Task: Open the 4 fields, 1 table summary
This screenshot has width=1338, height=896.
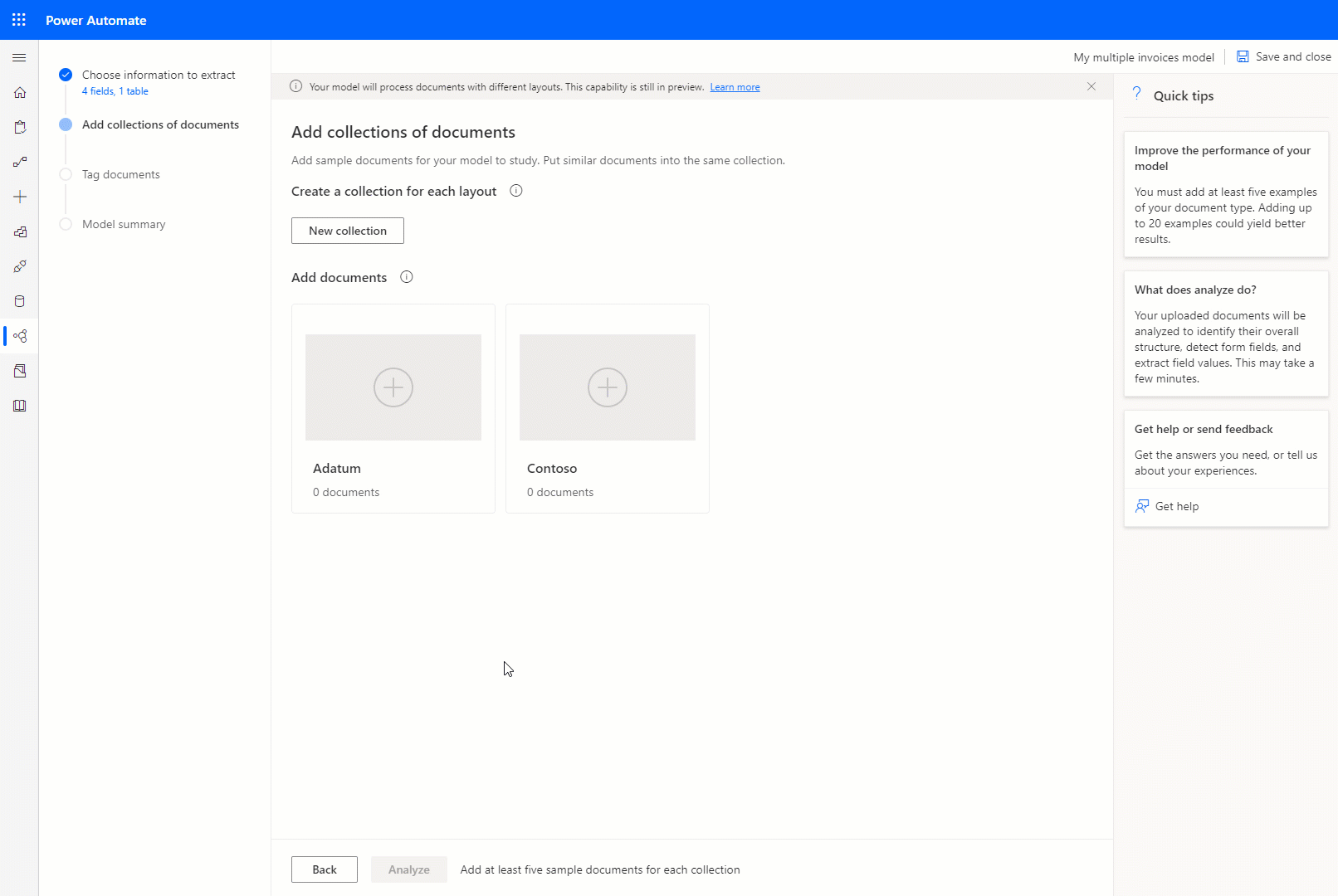Action: click(115, 91)
